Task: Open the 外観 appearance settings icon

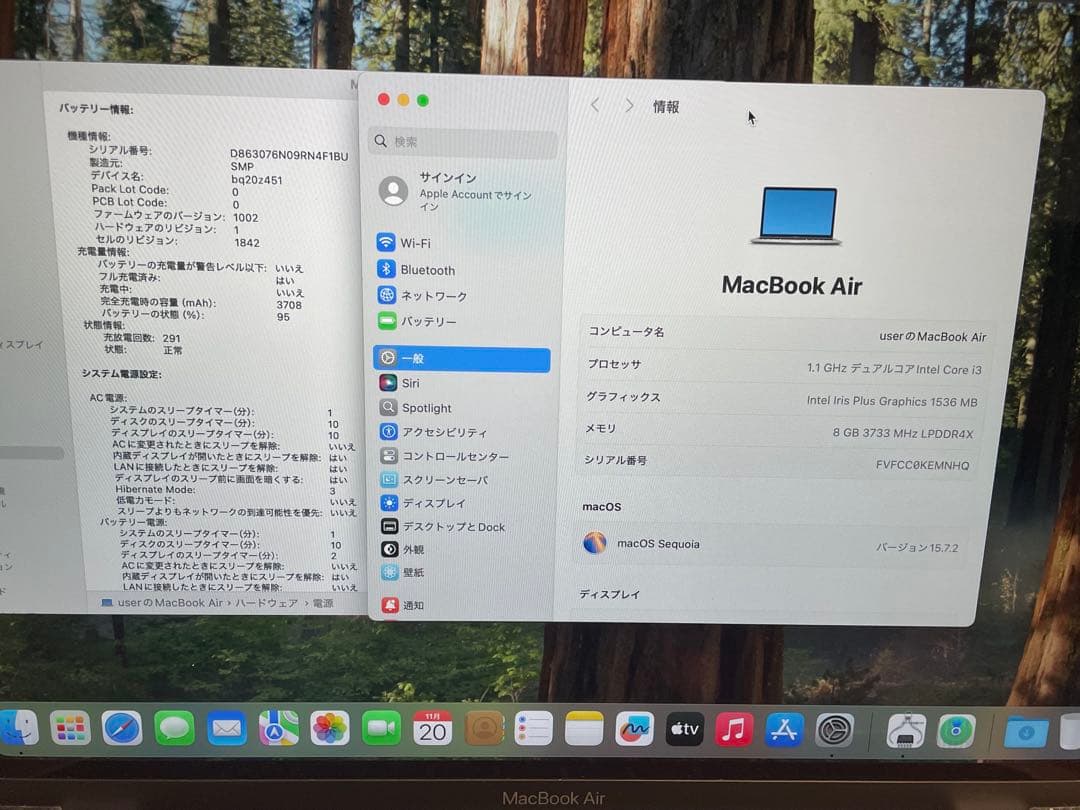Action: (390, 548)
